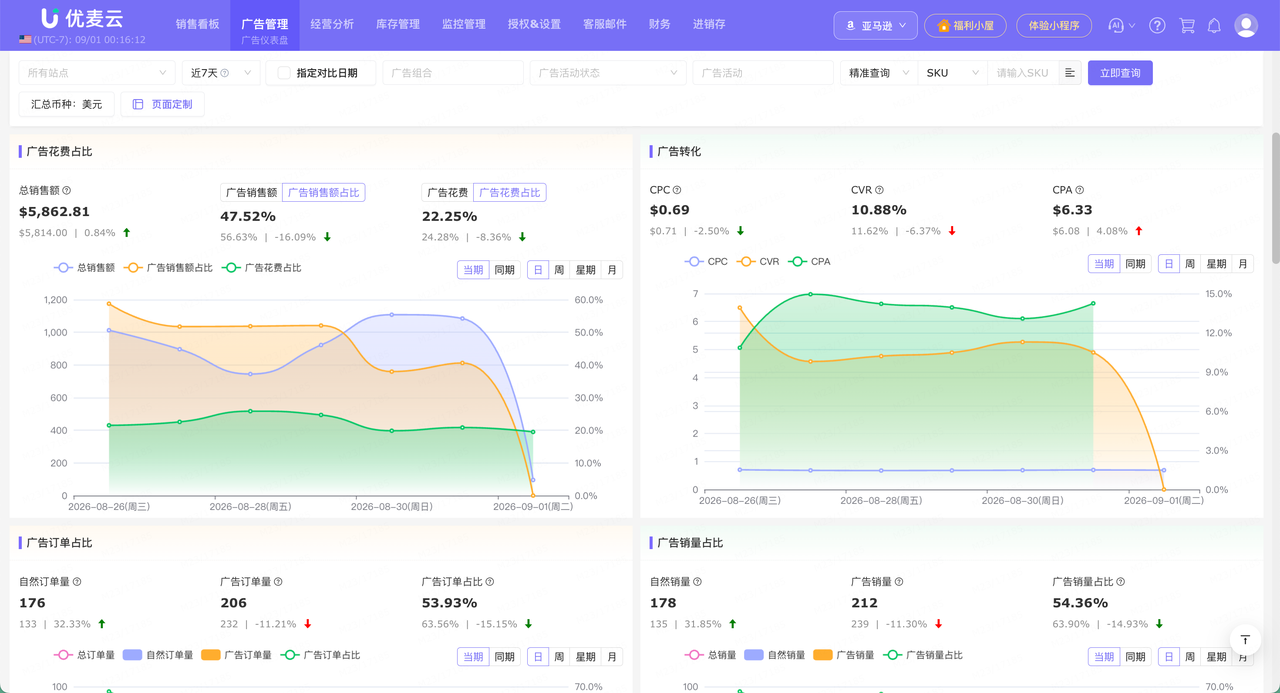Open the 广告活动 selector
The width and height of the screenshot is (1280, 693).
[x=763, y=73]
